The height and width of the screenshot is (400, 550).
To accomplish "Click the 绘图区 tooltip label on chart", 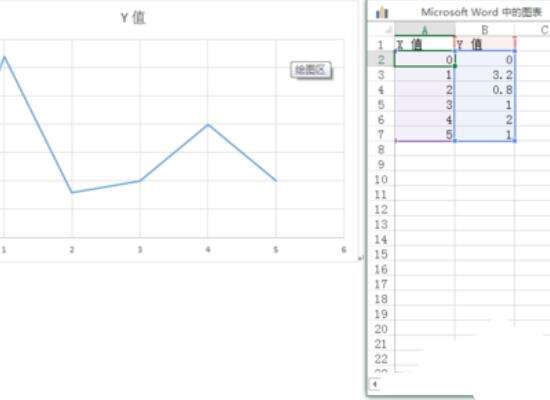I will 311,70.
